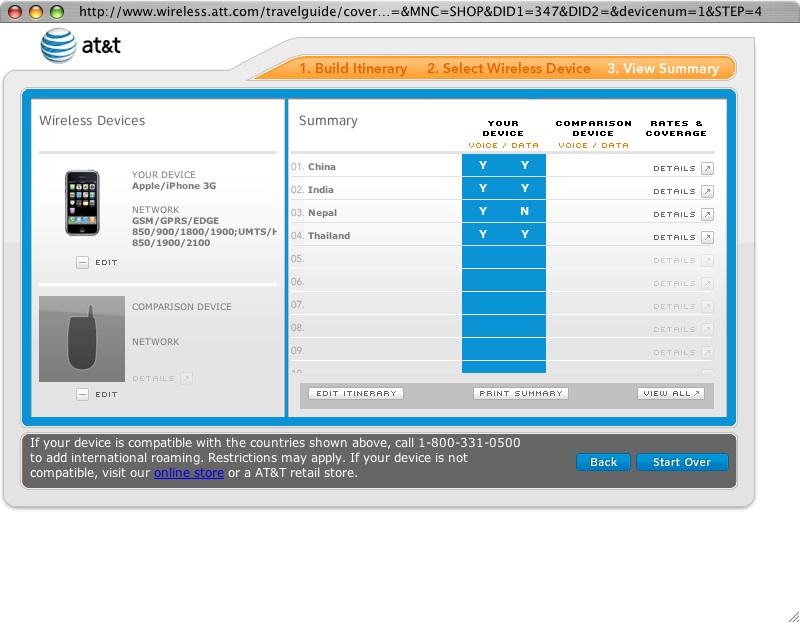Viewport: 800px width, 623px height.
Task: Click the comparison device placeholder image
Action: click(x=82, y=339)
